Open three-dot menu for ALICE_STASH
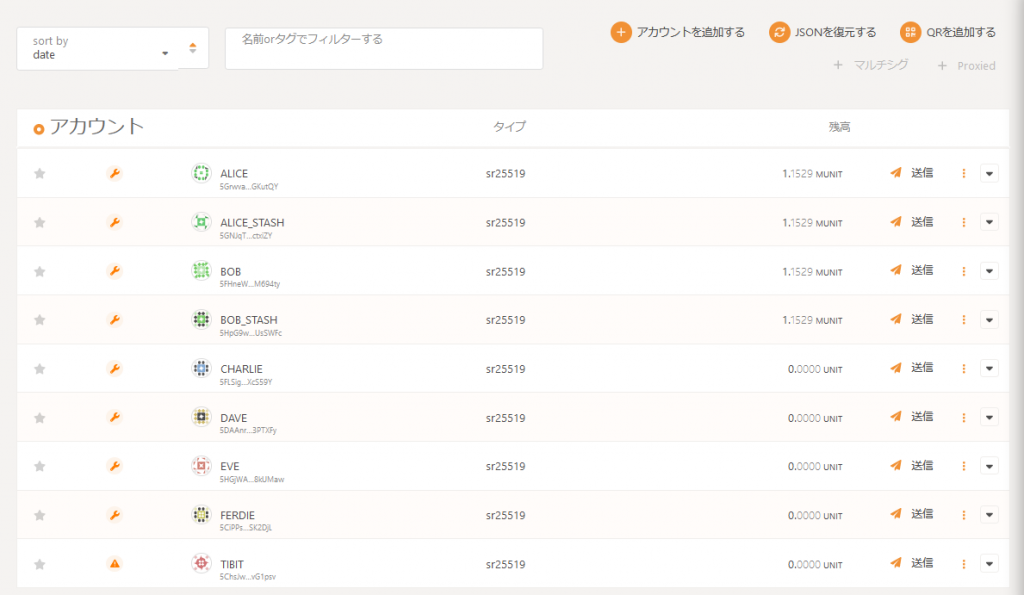This screenshot has height=595, width=1024. point(964,222)
